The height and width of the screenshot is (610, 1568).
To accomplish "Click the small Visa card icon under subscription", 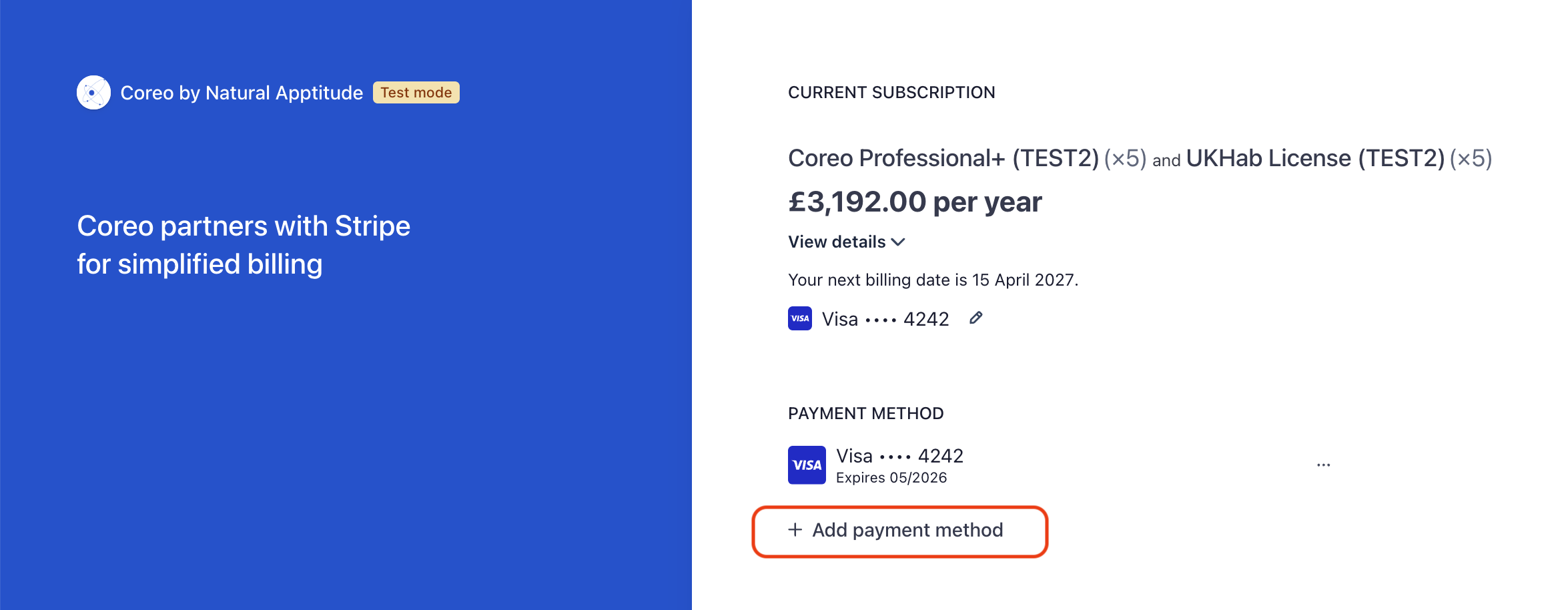I will tap(799, 318).
